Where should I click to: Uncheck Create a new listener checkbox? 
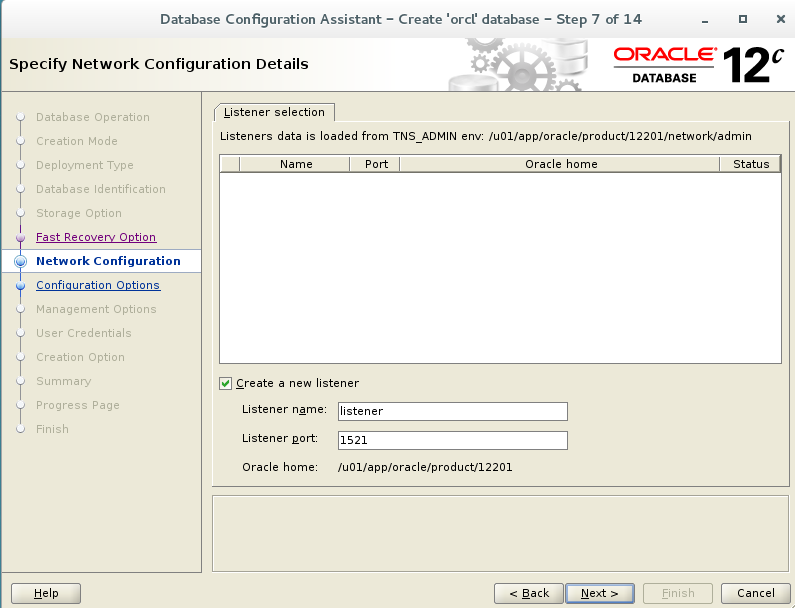point(226,383)
